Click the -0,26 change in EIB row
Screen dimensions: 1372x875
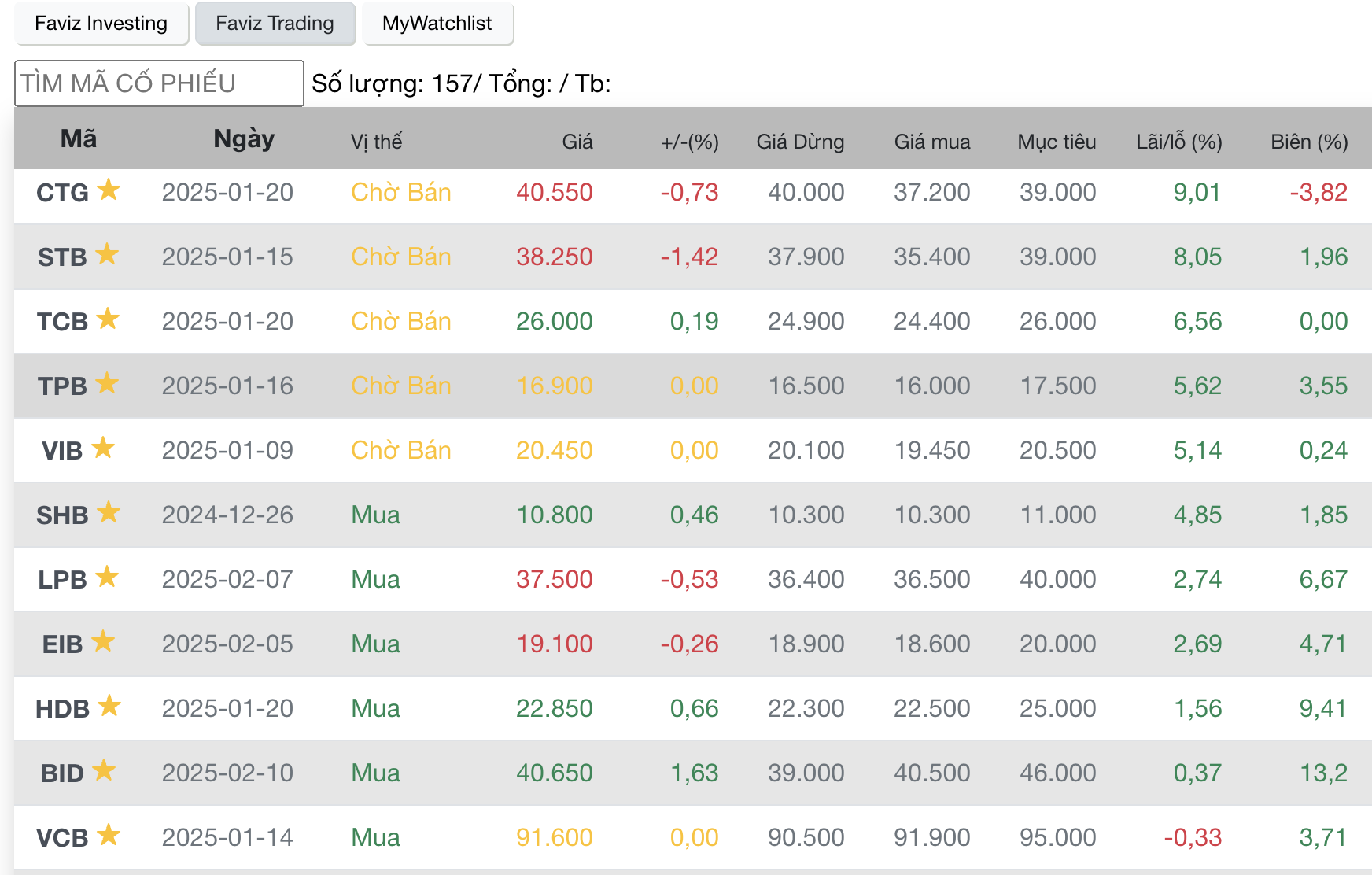click(690, 644)
